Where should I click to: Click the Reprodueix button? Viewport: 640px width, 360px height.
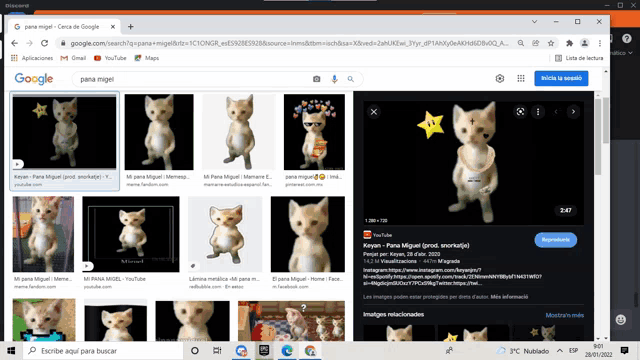(x=556, y=240)
